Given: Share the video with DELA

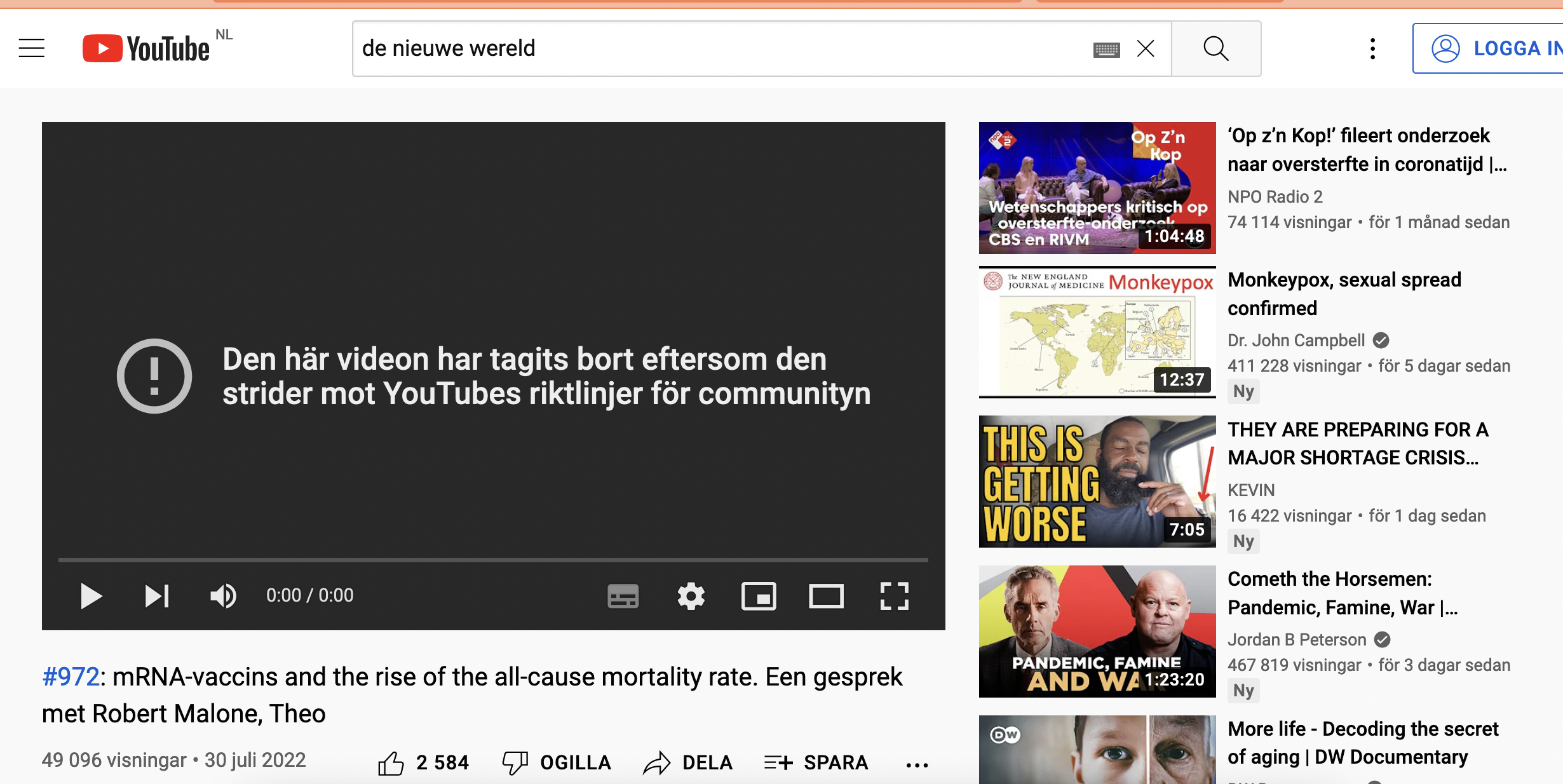Looking at the screenshot, I should pyautogui.click(x=688, y=762).
